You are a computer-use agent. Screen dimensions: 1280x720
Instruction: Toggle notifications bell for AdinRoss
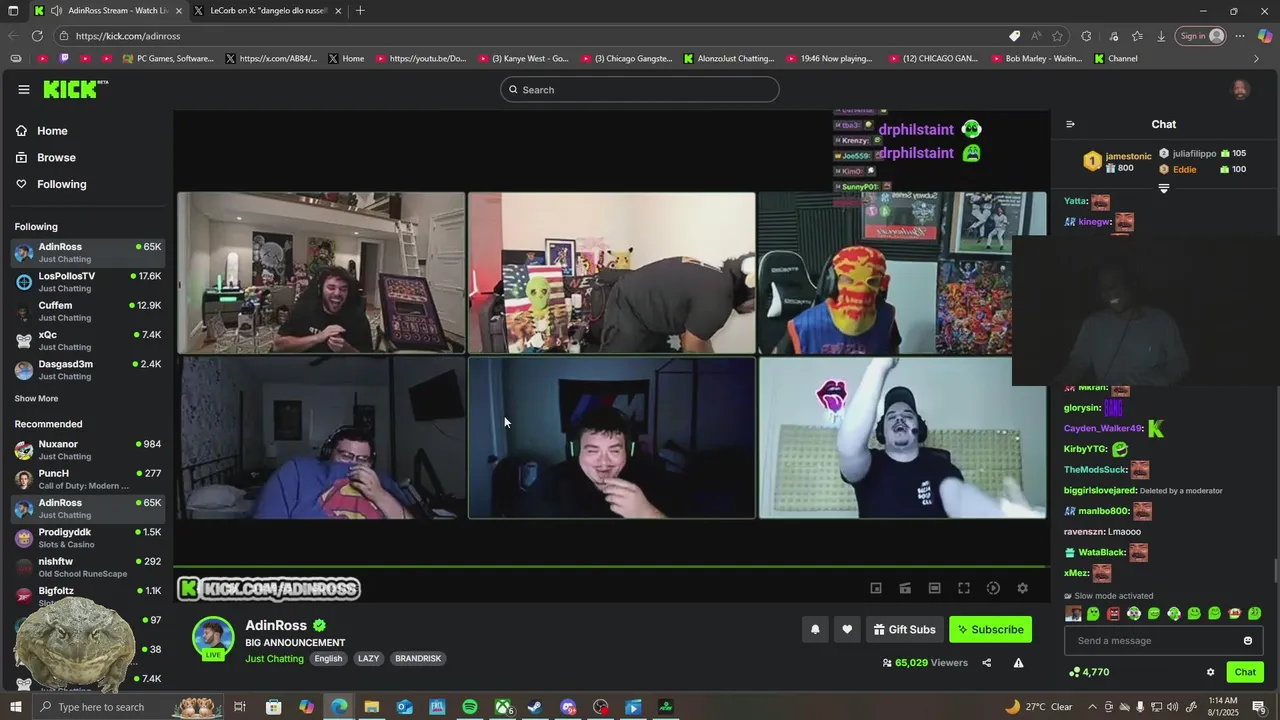pos(815,629)
